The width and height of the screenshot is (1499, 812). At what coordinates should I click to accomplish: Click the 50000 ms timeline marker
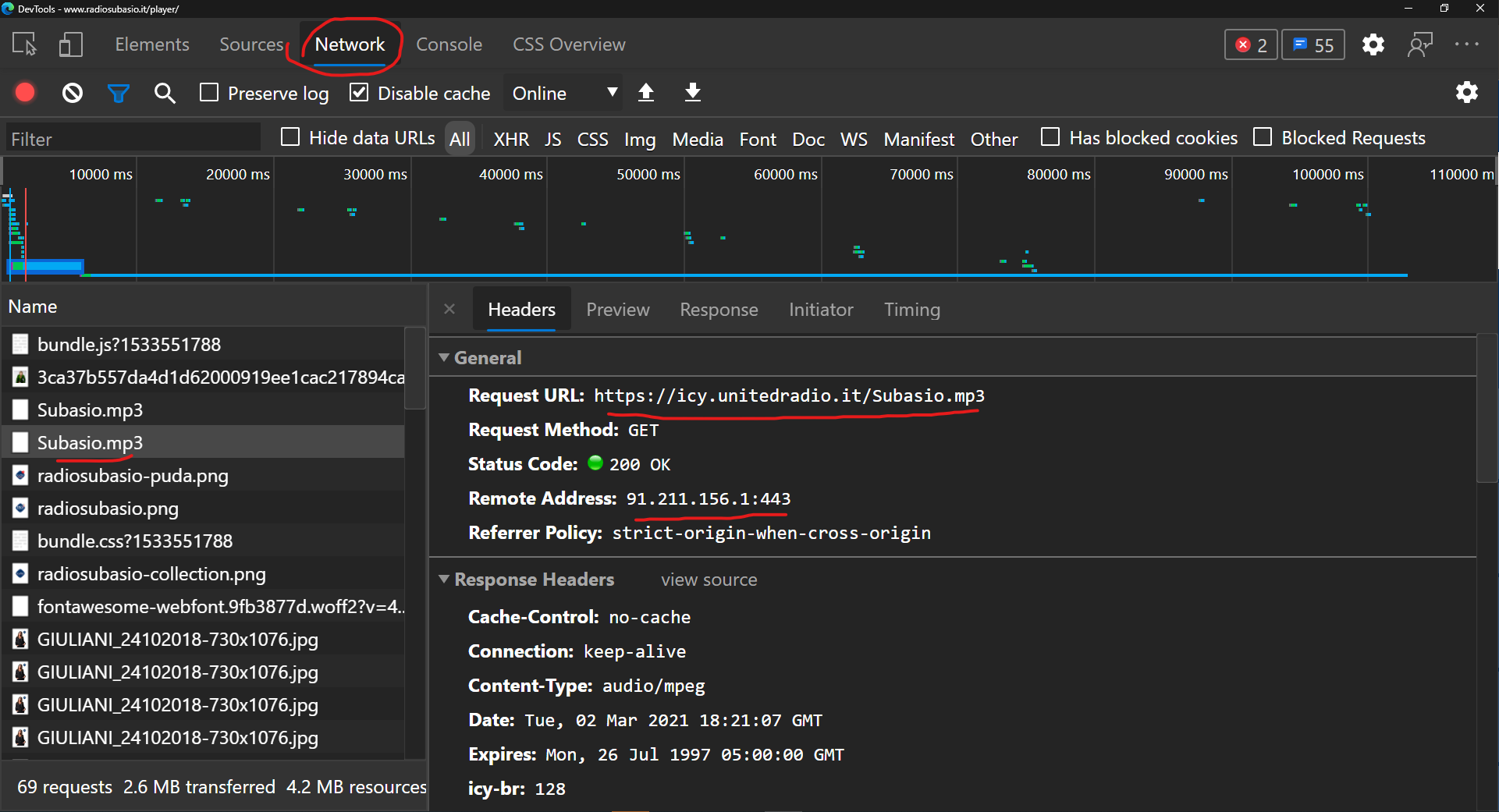[x=648, y=175]
